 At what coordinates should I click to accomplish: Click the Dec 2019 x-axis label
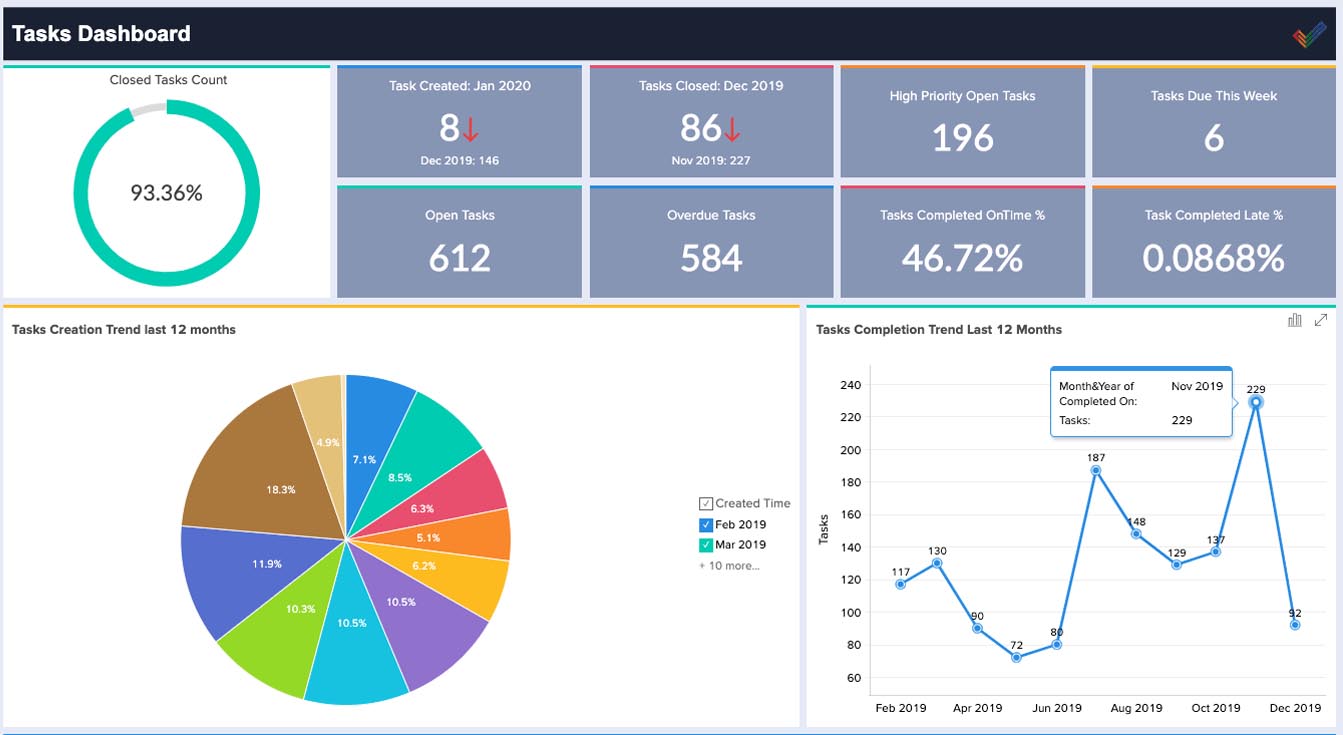pyautogui.click(x=1295, y=708)
